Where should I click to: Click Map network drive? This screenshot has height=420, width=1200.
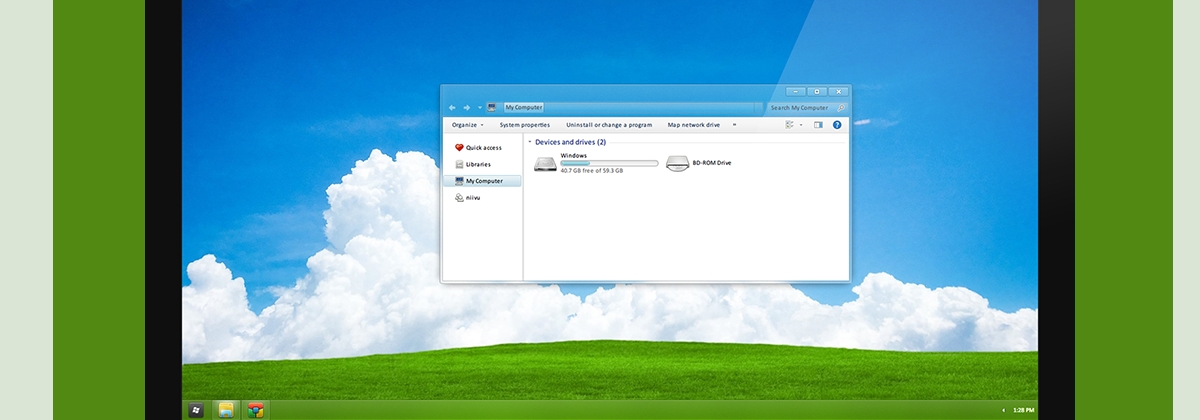tap(694, 125)
